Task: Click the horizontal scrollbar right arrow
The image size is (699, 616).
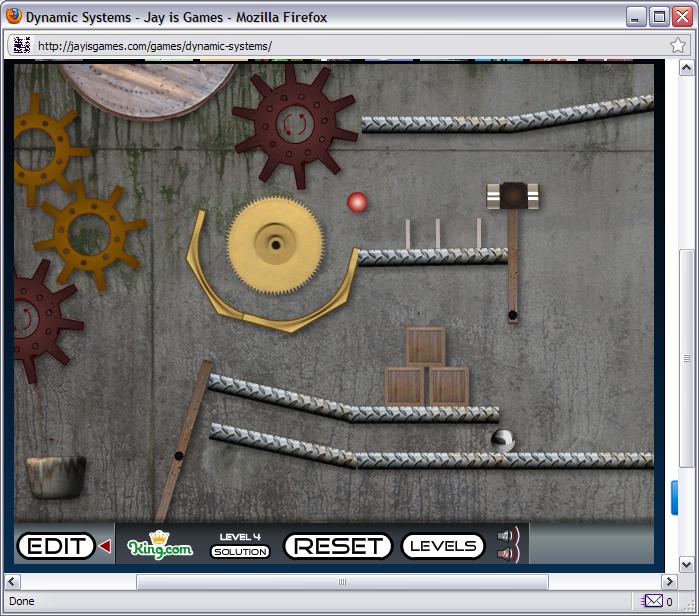Action: (x=669, y=581)
